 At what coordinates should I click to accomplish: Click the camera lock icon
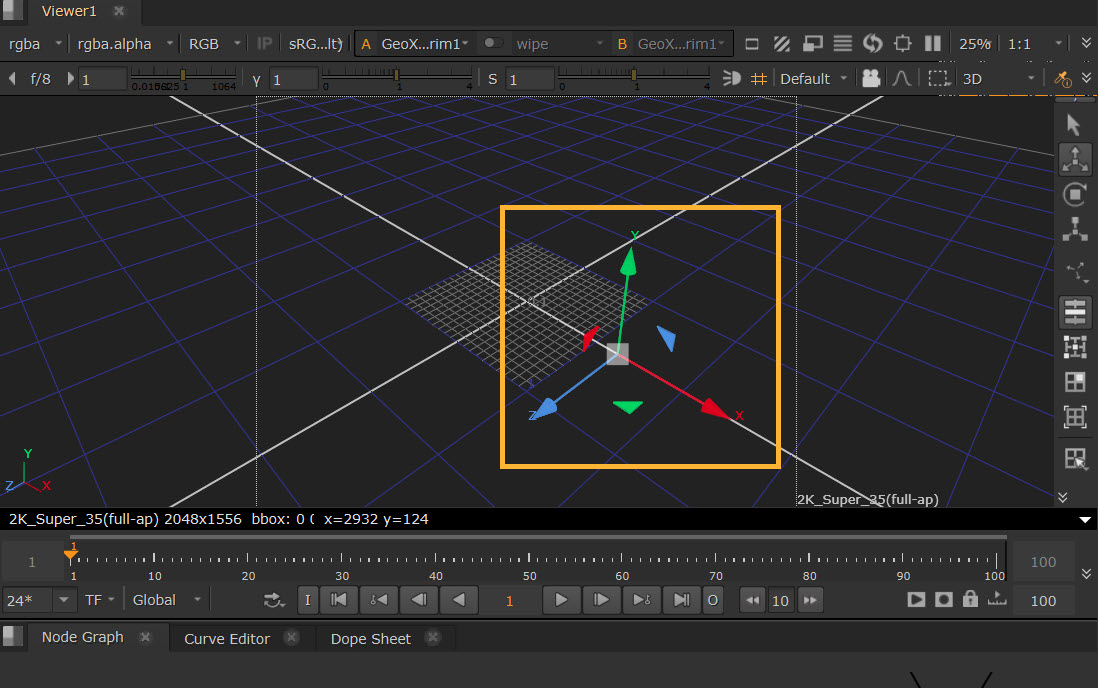[871, 78]
